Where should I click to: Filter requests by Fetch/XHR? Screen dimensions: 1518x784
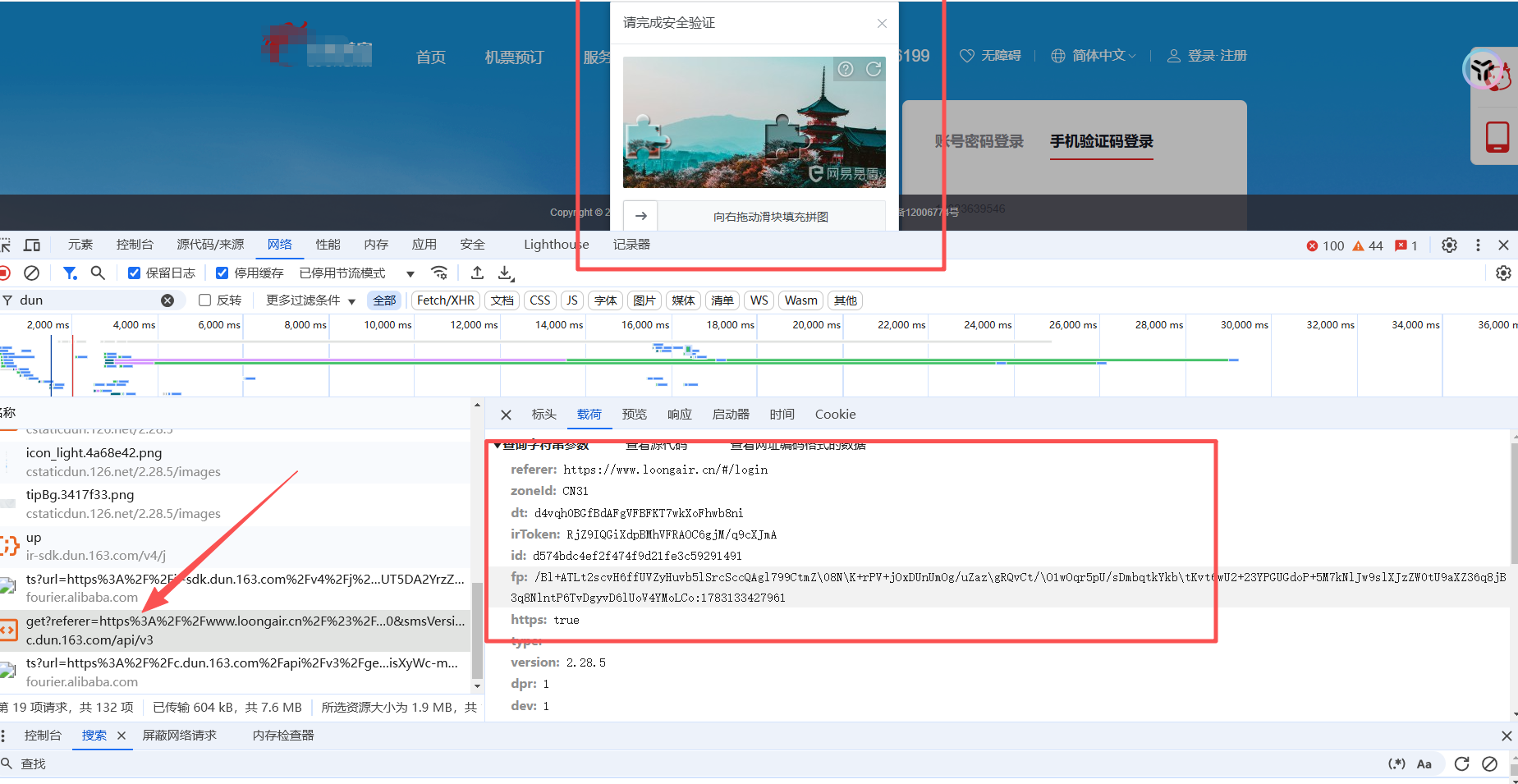[x=446, y=300]
